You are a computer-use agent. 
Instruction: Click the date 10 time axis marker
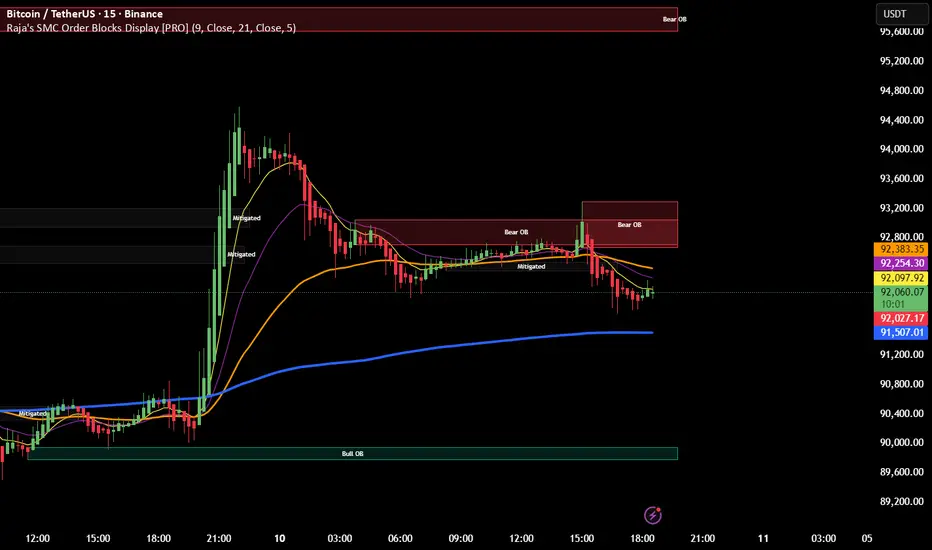click(279, 539)
